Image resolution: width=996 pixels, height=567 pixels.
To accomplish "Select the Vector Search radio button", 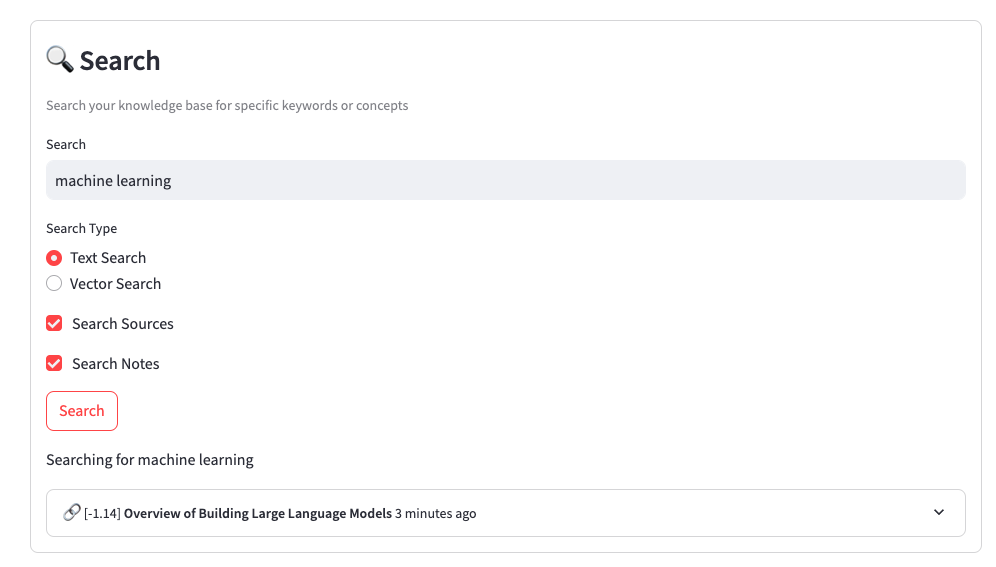I will 54,284.
